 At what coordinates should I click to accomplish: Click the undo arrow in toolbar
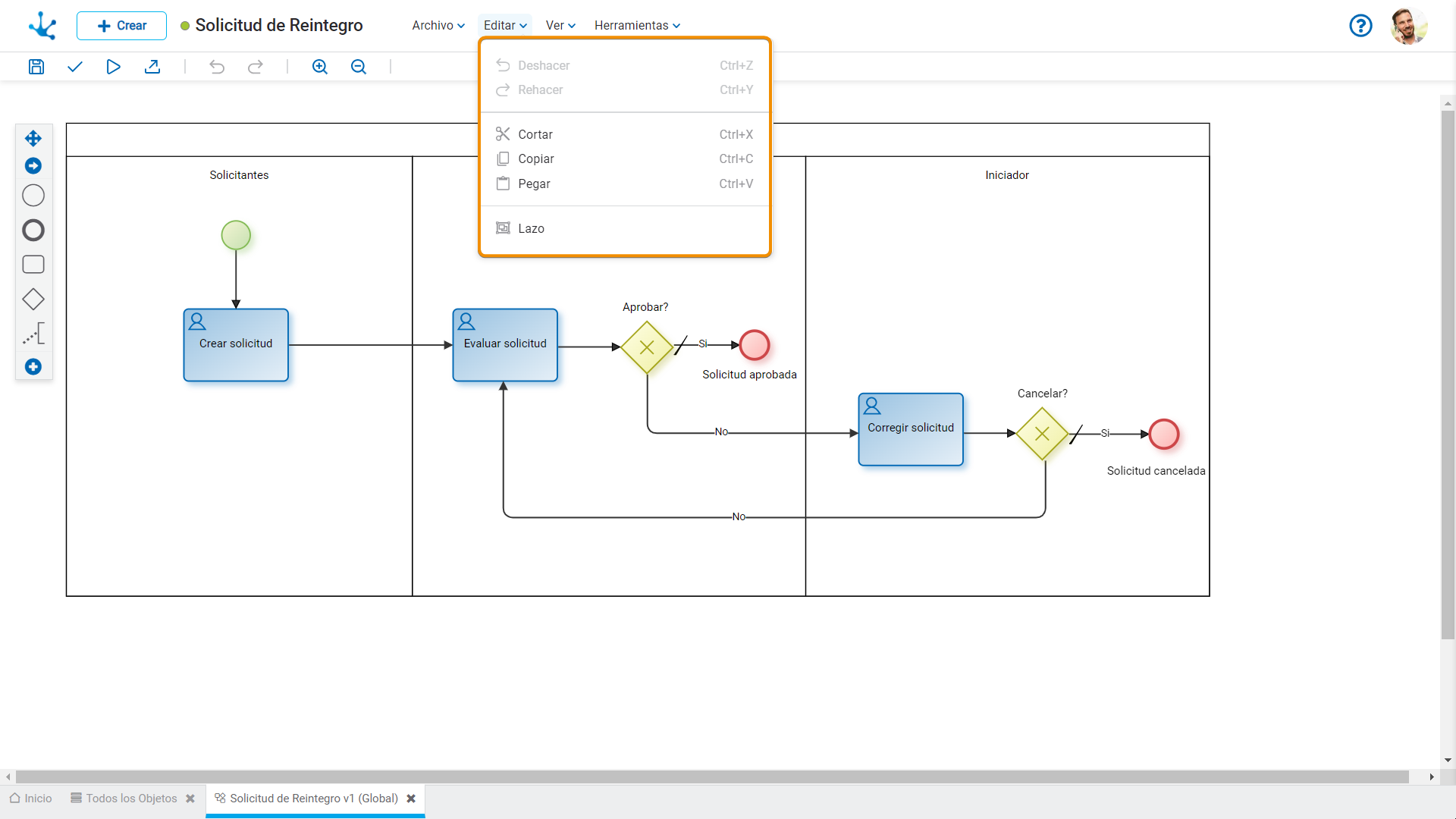pos(217,67)
